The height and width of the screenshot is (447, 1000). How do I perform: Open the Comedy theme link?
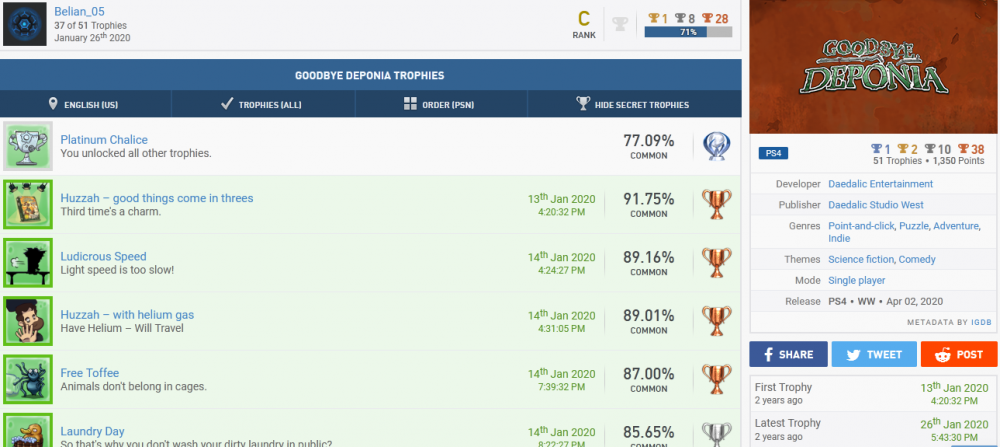917,260
